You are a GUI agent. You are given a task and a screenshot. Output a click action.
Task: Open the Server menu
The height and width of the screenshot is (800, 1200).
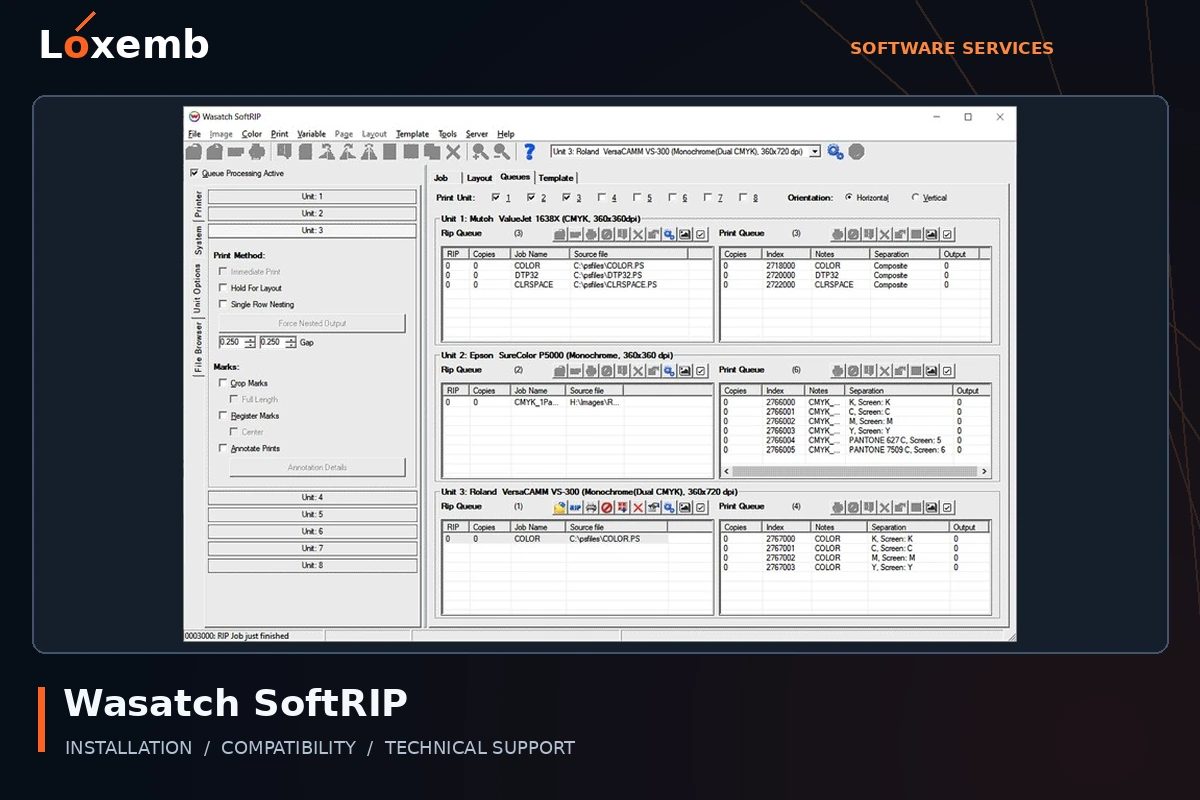pos(477,134)
